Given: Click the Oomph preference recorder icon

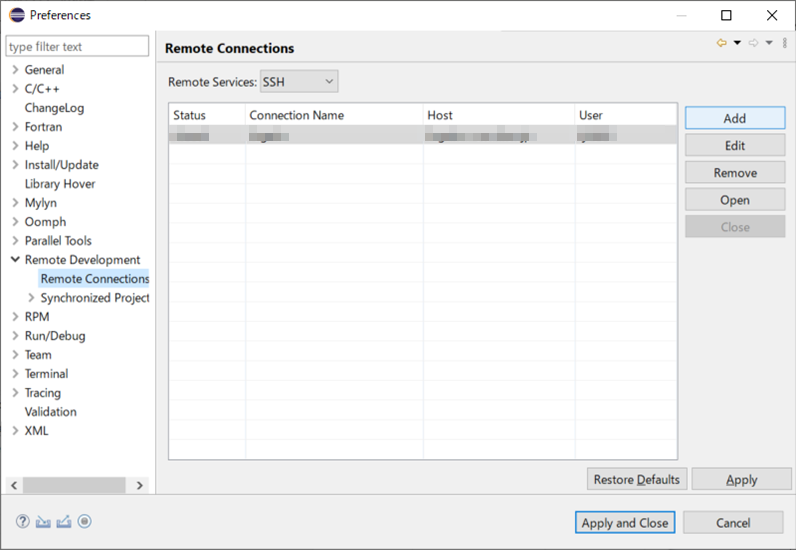Looking at the screenshot, I should click(85, 521).
